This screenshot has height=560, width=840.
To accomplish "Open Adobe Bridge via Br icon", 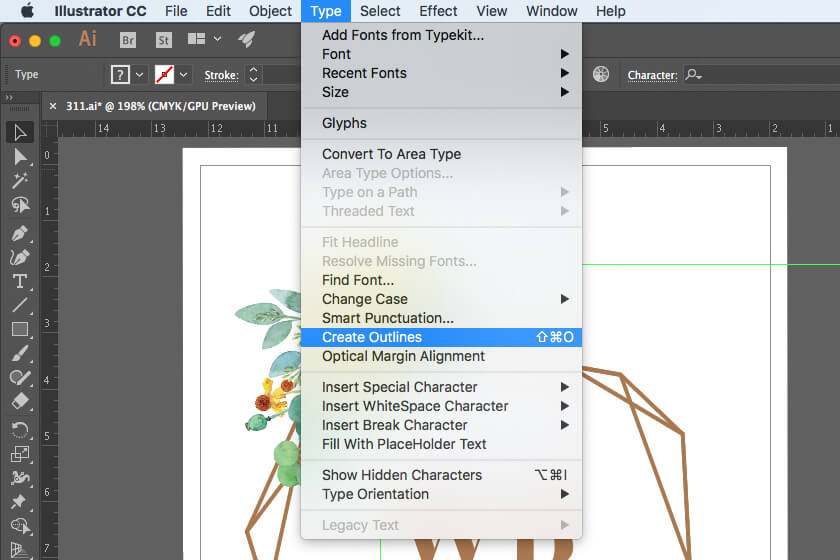I will pos(128,40).
